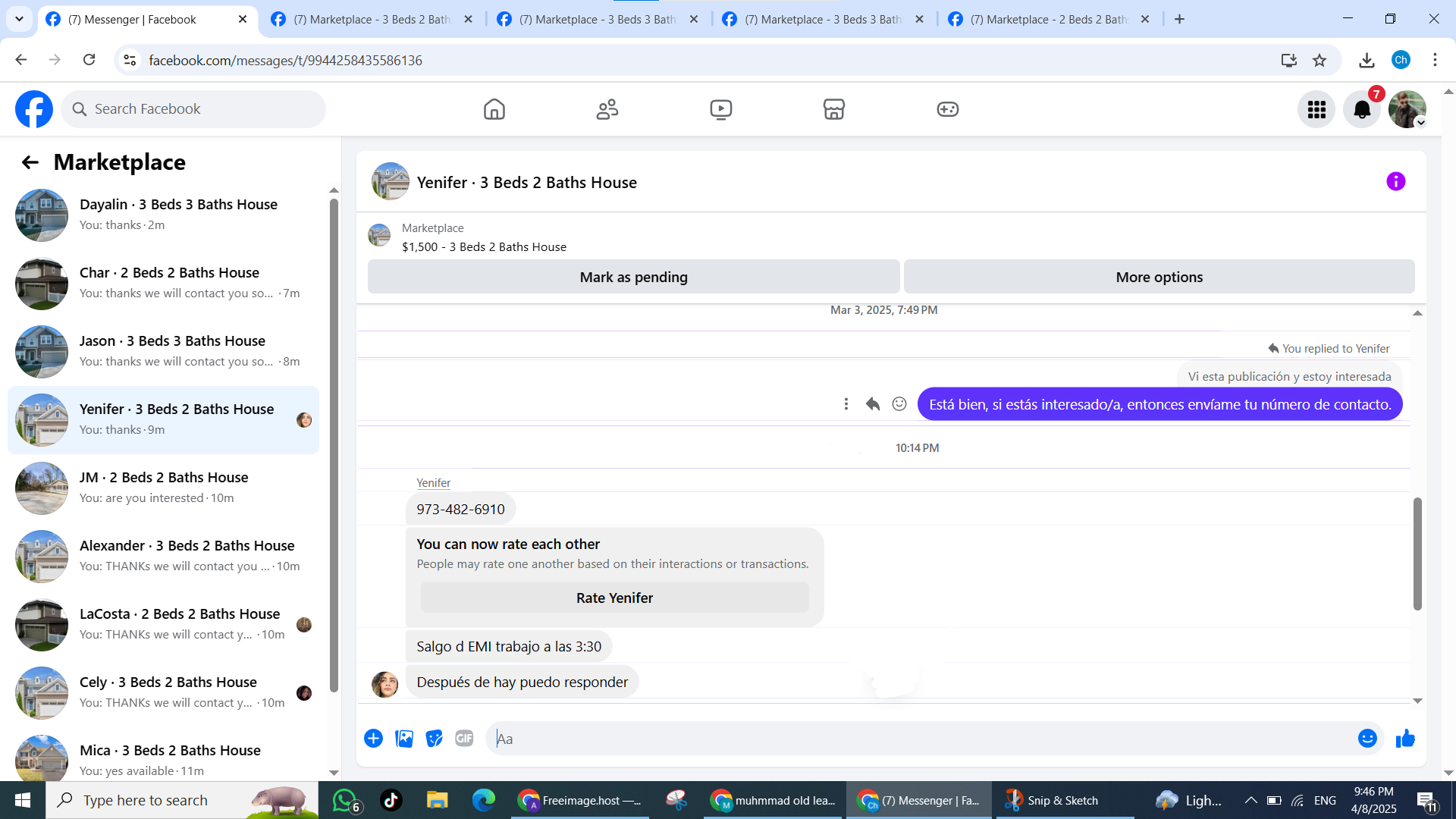
Task: Open Facebook Marketplace icon in top navigation
Action: pyautogui.click(x=833, y=109)
